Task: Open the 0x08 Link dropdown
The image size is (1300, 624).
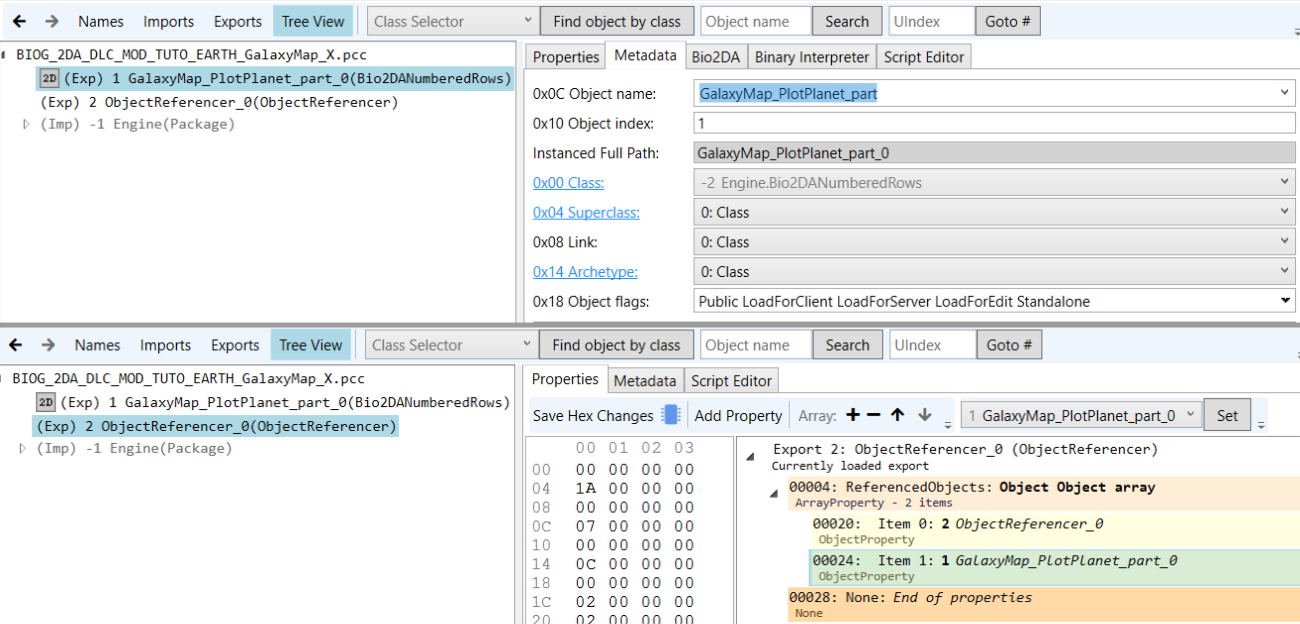Action: click(x=994, y=242)
